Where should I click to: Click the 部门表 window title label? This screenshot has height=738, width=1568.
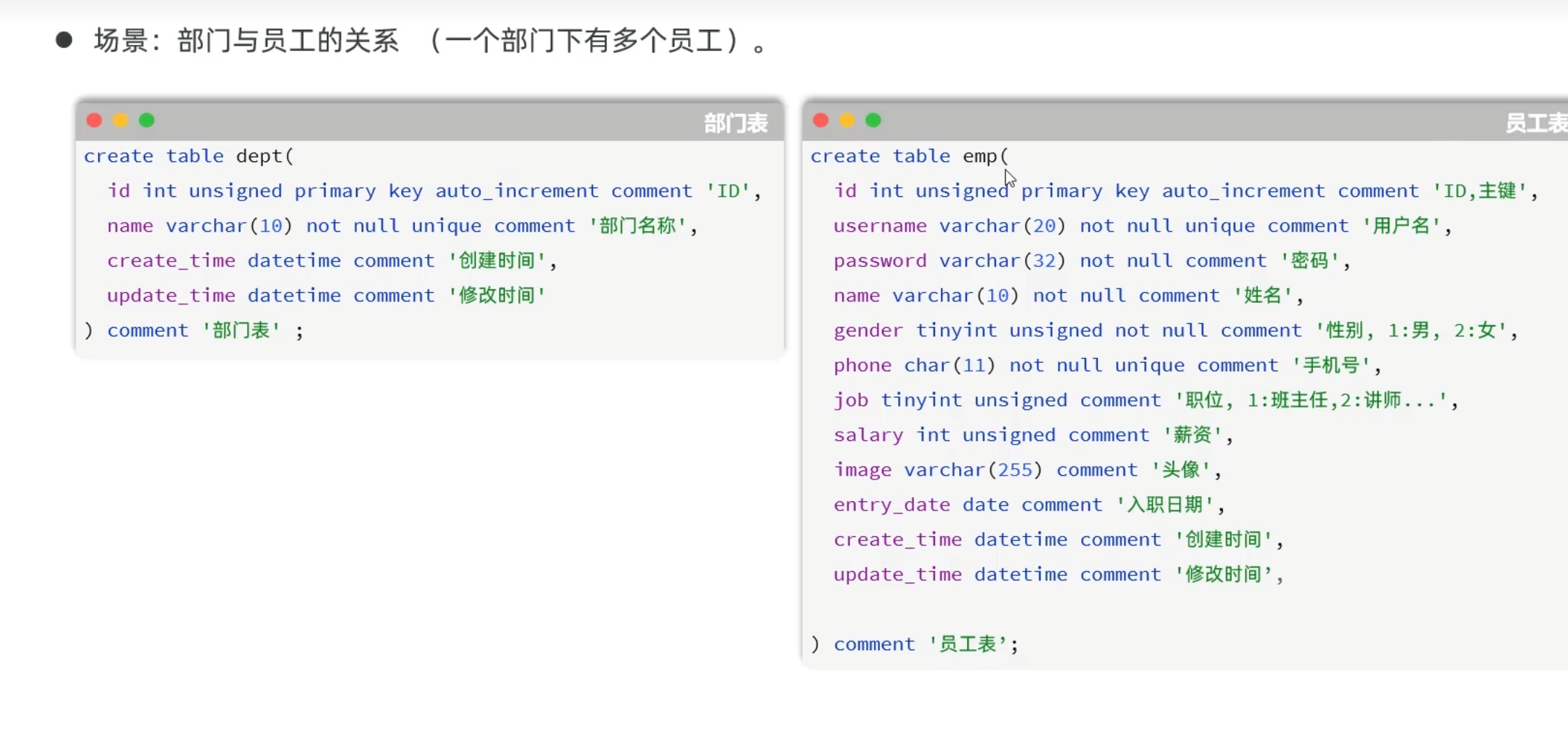tap(735, 123)
